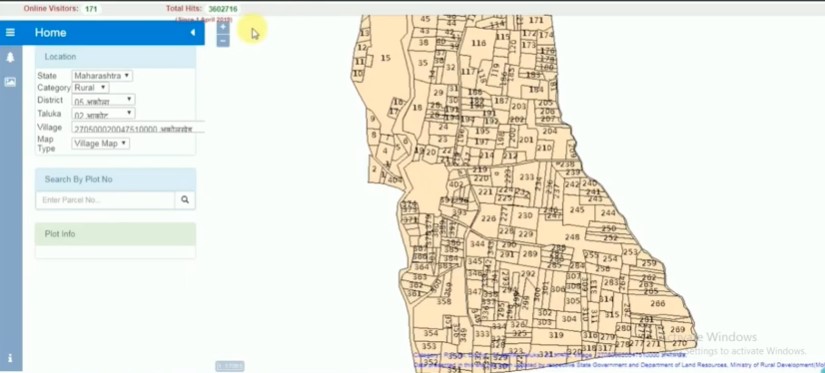825x373 pixels.
Task: Select plot 15 on the village map
Action: click(x=386, y=58)
